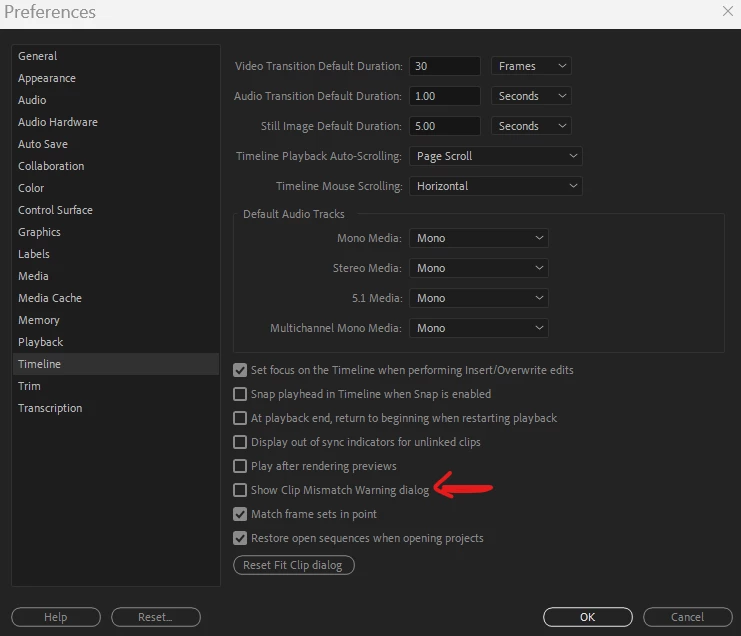The height and width of the screenshot is (636, 741).
Task: Enable Play after rendering previews
Action: tap(240, 466)
